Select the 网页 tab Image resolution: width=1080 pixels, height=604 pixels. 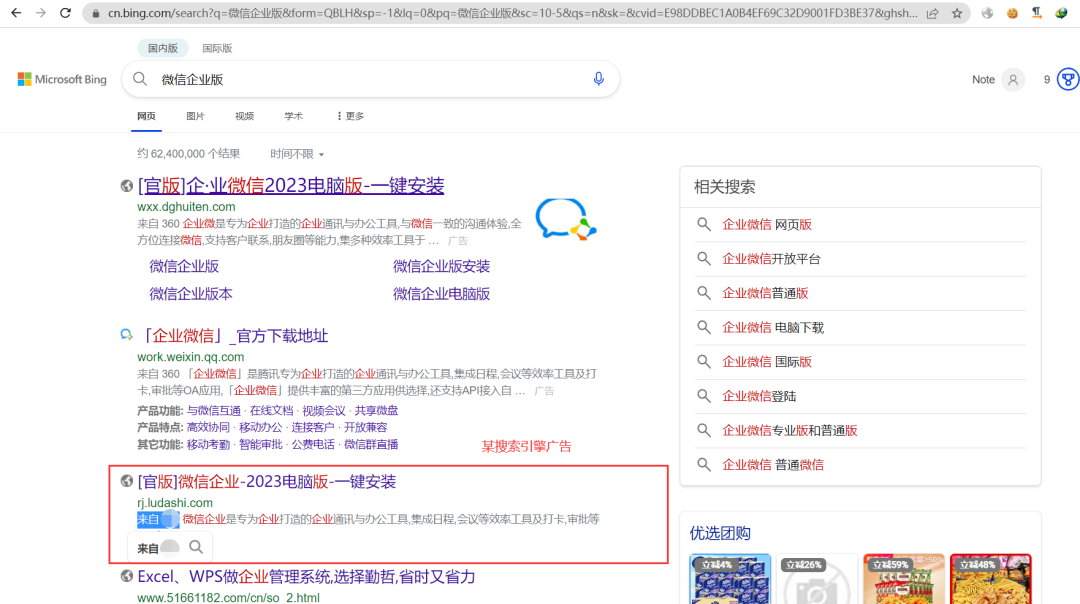tap(146, 116)
